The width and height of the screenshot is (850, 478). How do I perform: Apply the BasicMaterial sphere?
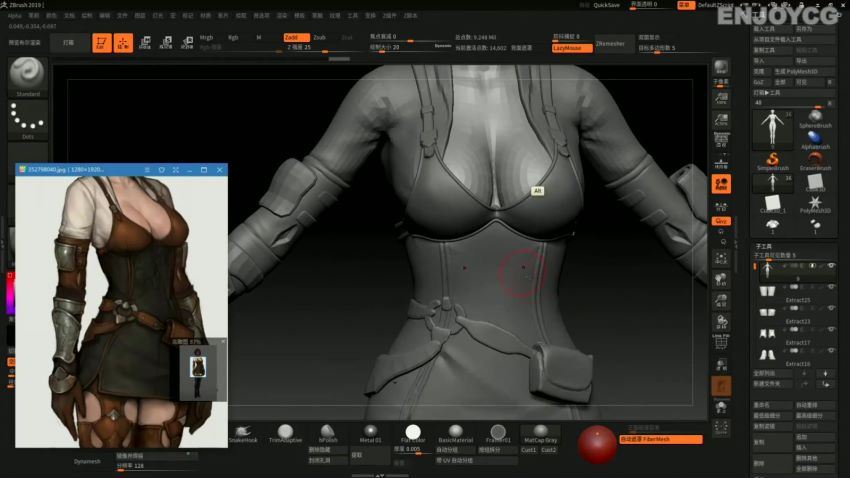pyautogui.click(x=455, y=434)
